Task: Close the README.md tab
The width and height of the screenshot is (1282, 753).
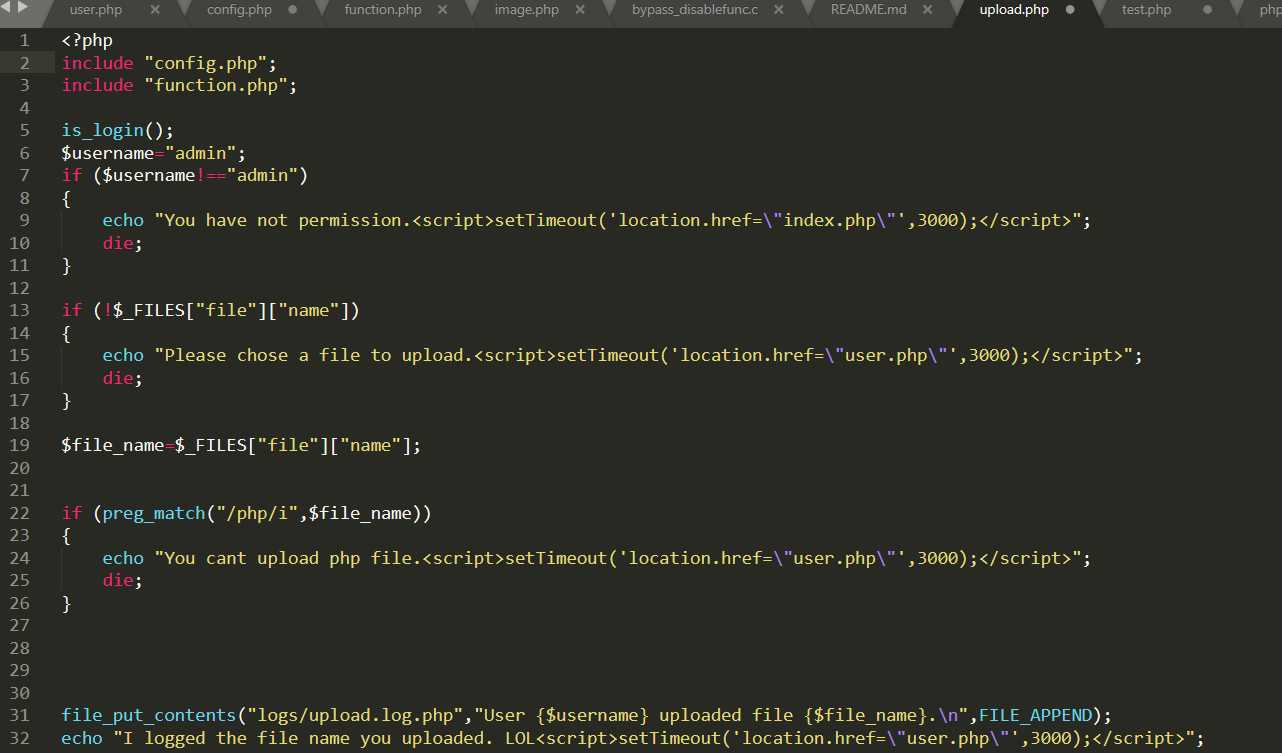Action: pyautogui.click(x=928, y=10)
